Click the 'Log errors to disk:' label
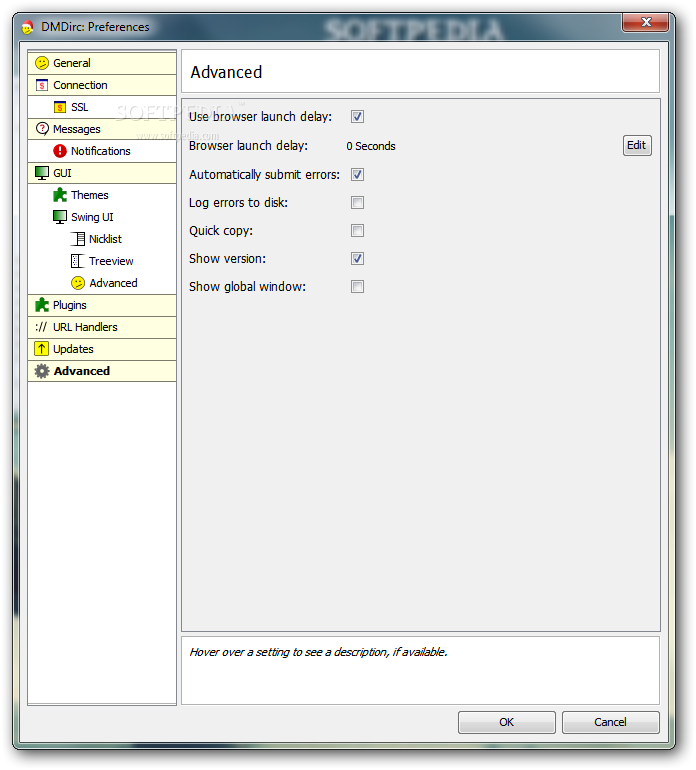The height and width of the screenshot is (770, 696). coord(239,203)
